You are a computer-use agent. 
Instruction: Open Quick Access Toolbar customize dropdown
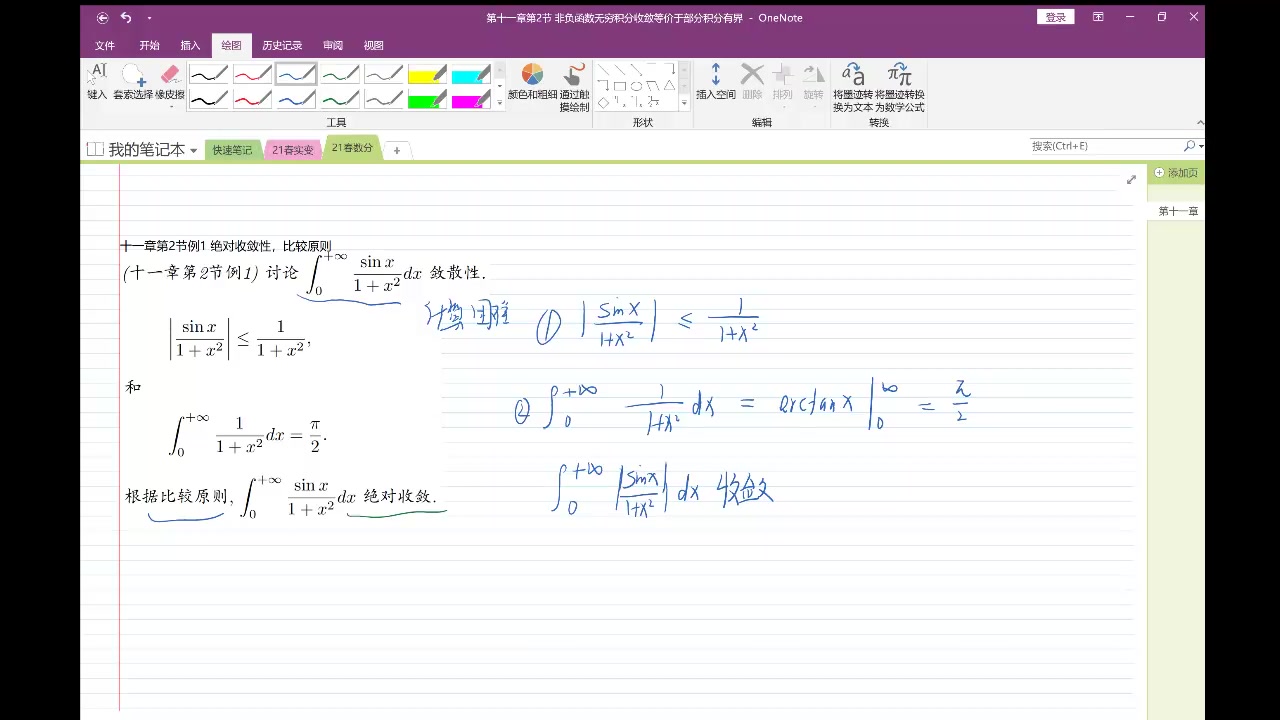coord(149,18)
